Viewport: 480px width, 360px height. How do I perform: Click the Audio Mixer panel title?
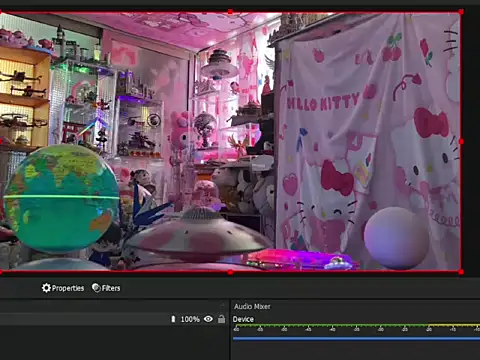[x=252, y=306]
